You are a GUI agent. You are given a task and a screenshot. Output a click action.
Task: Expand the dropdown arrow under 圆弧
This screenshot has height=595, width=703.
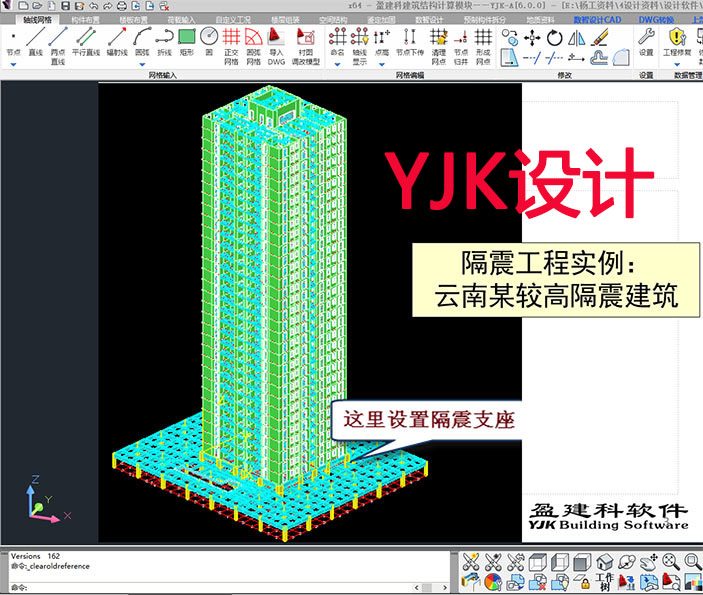point(142,65)
